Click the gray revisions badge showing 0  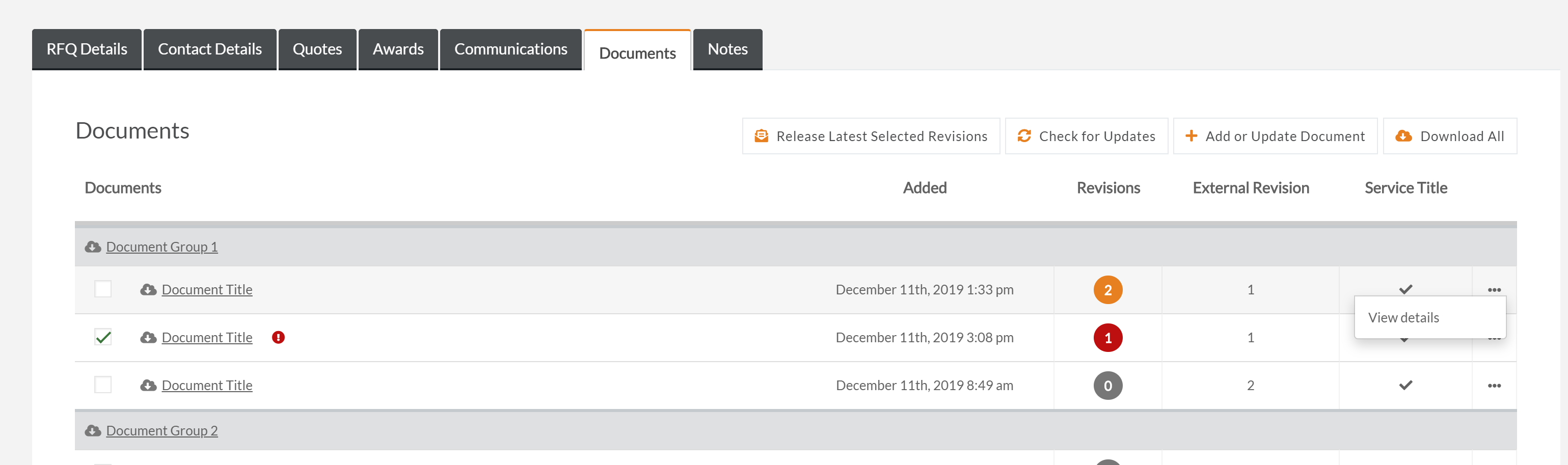point(1108,385)
